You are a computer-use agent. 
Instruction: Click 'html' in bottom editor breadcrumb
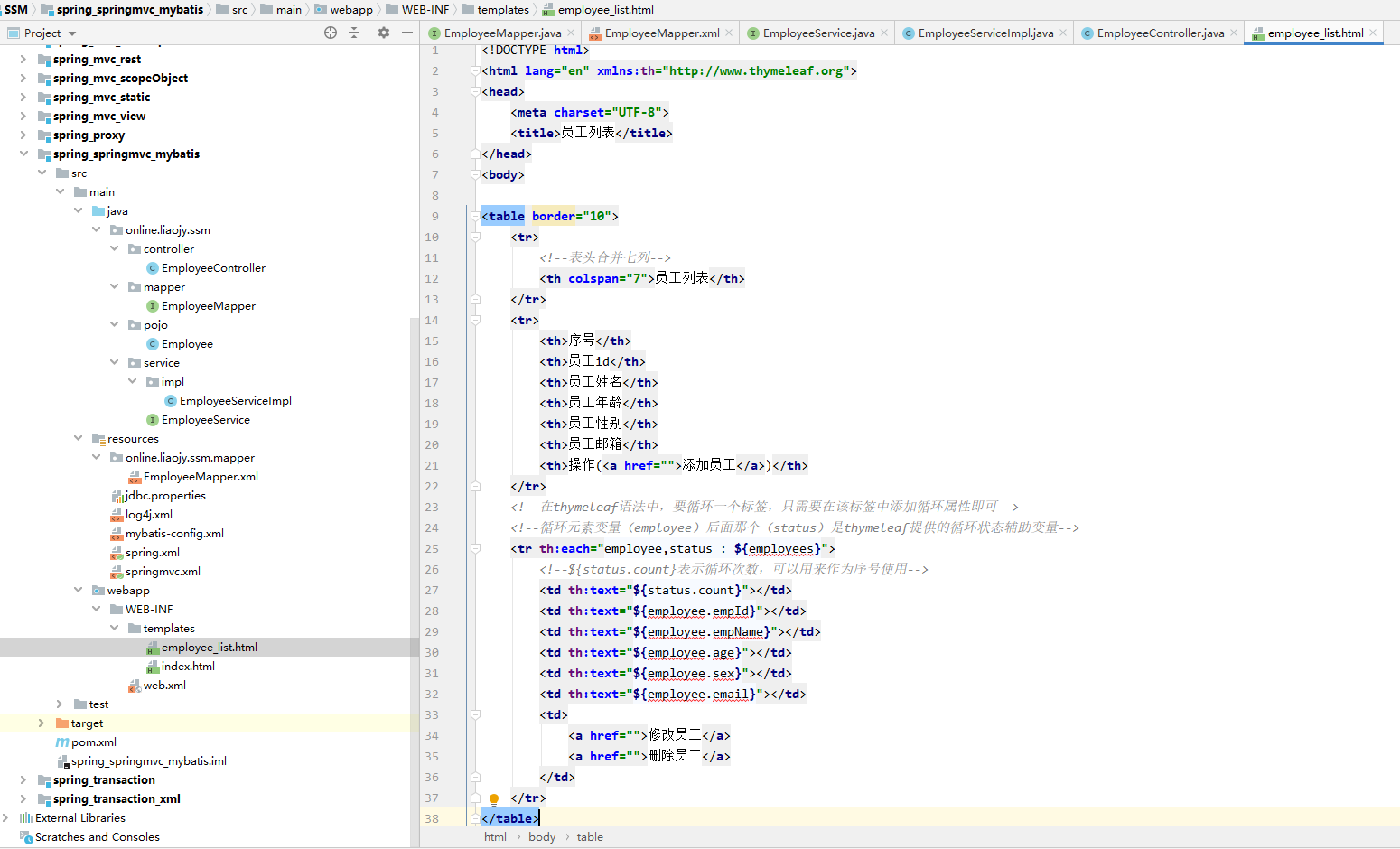point(495,837)
